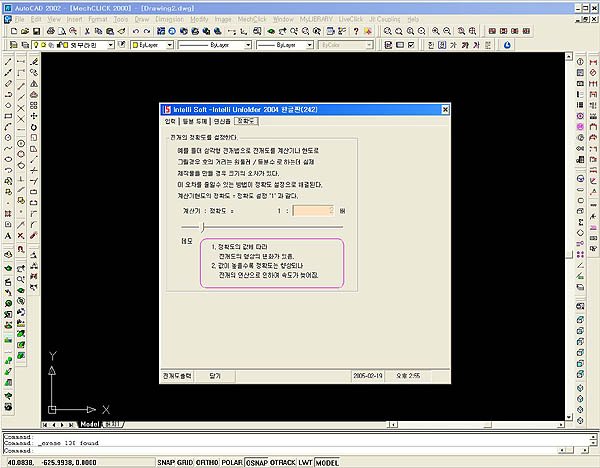Click the Undo arrow icon
Screen dimensions: 600x468
[135, 31]
